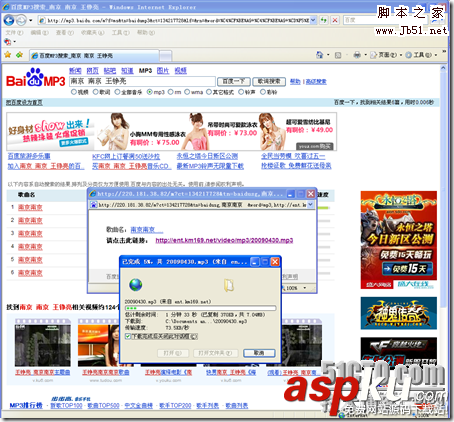Click the main page vertical scrollbar

(x=443, y=185)
